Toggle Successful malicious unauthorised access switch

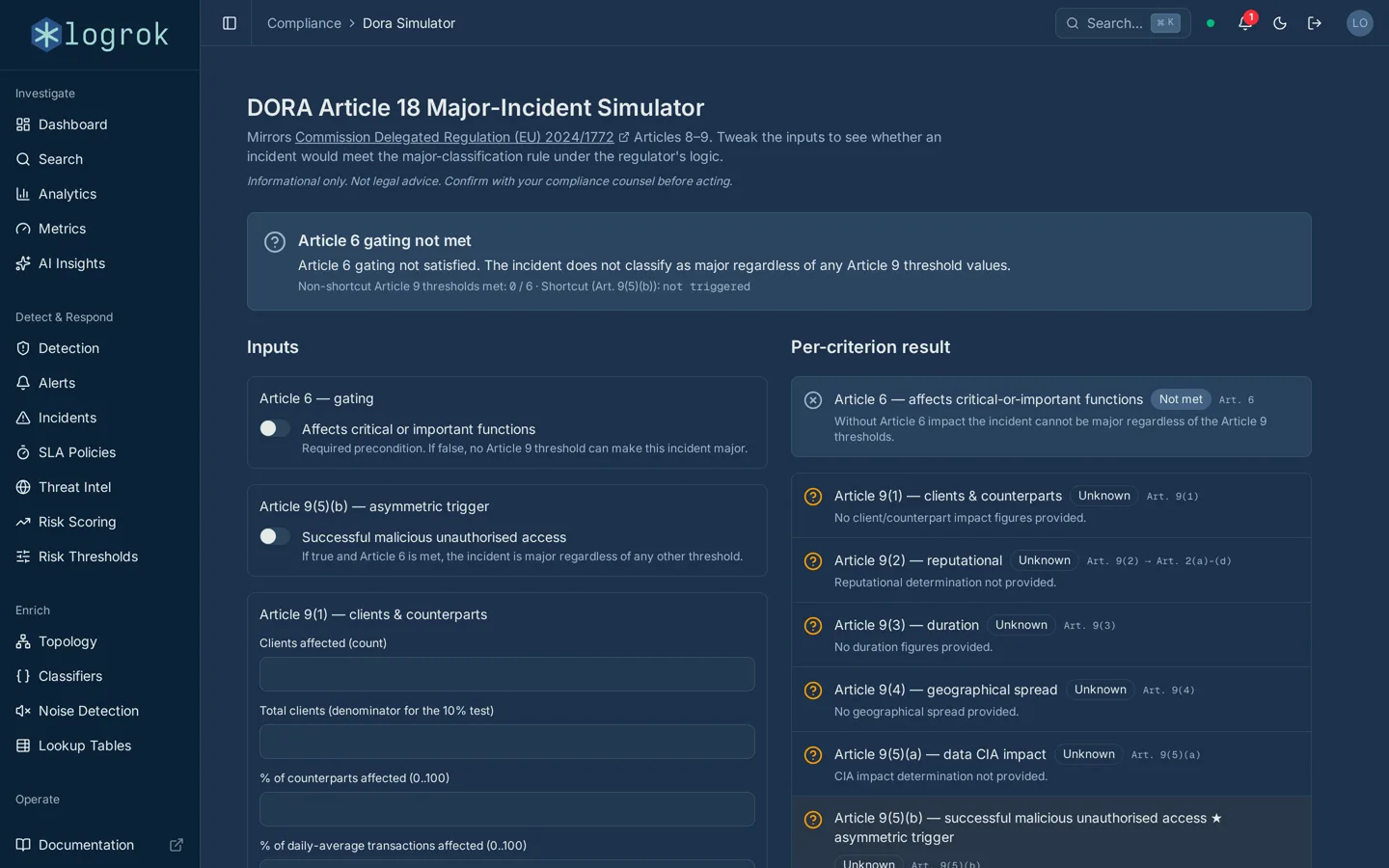click(275, 536)
